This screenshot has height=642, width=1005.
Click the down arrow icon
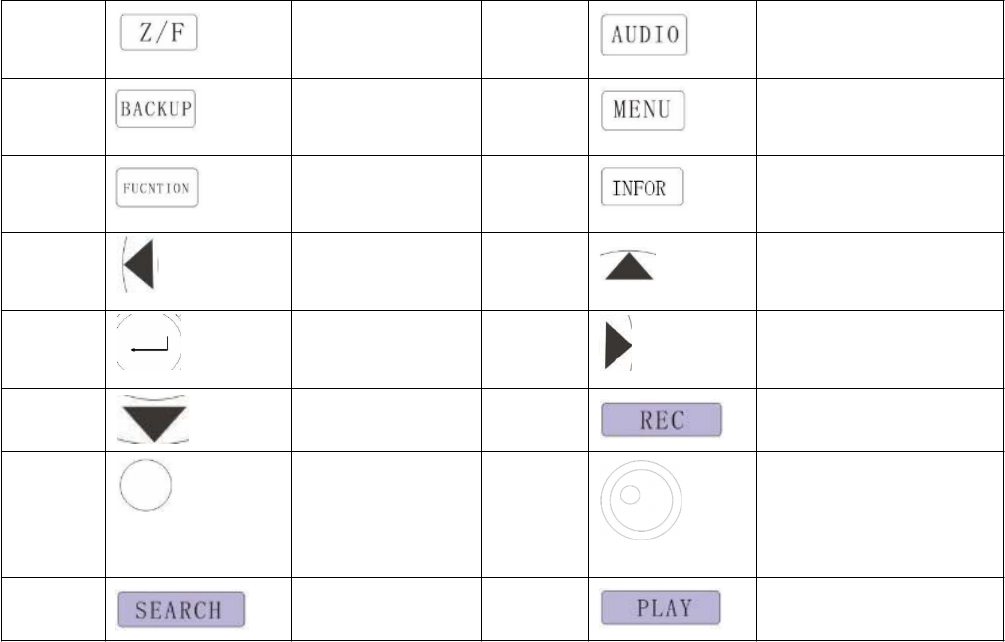pyautogui.click(x=152, y=421)
